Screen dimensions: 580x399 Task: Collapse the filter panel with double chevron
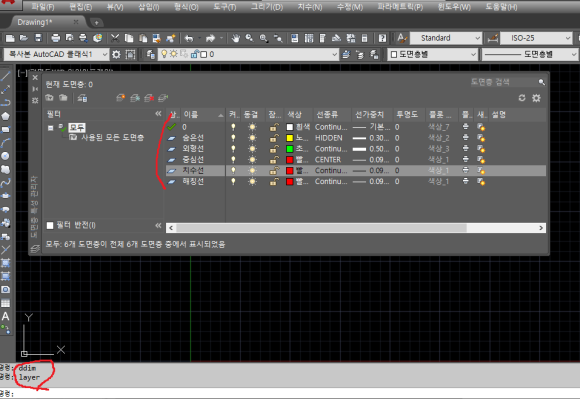coord(158,114)
